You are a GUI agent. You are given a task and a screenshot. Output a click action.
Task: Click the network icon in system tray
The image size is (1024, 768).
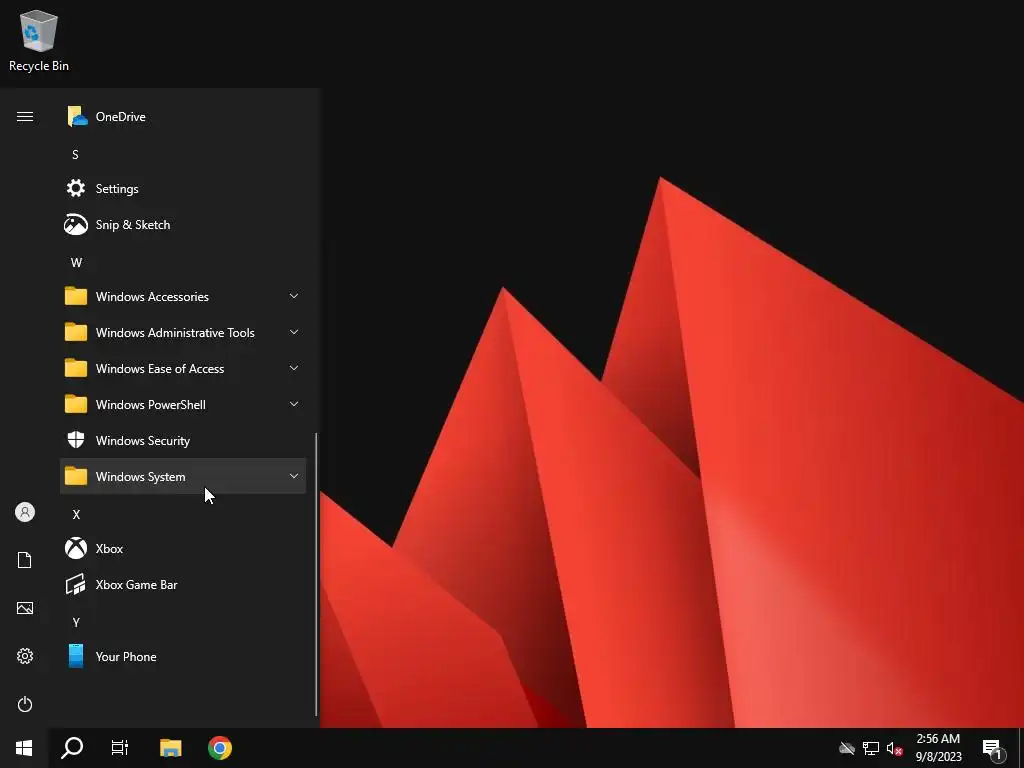871,748
